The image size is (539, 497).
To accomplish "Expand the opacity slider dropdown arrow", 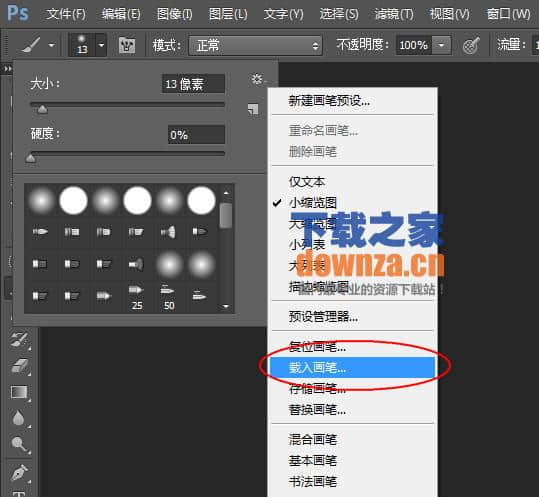I will pyautogui.click(x=441, y=45).
